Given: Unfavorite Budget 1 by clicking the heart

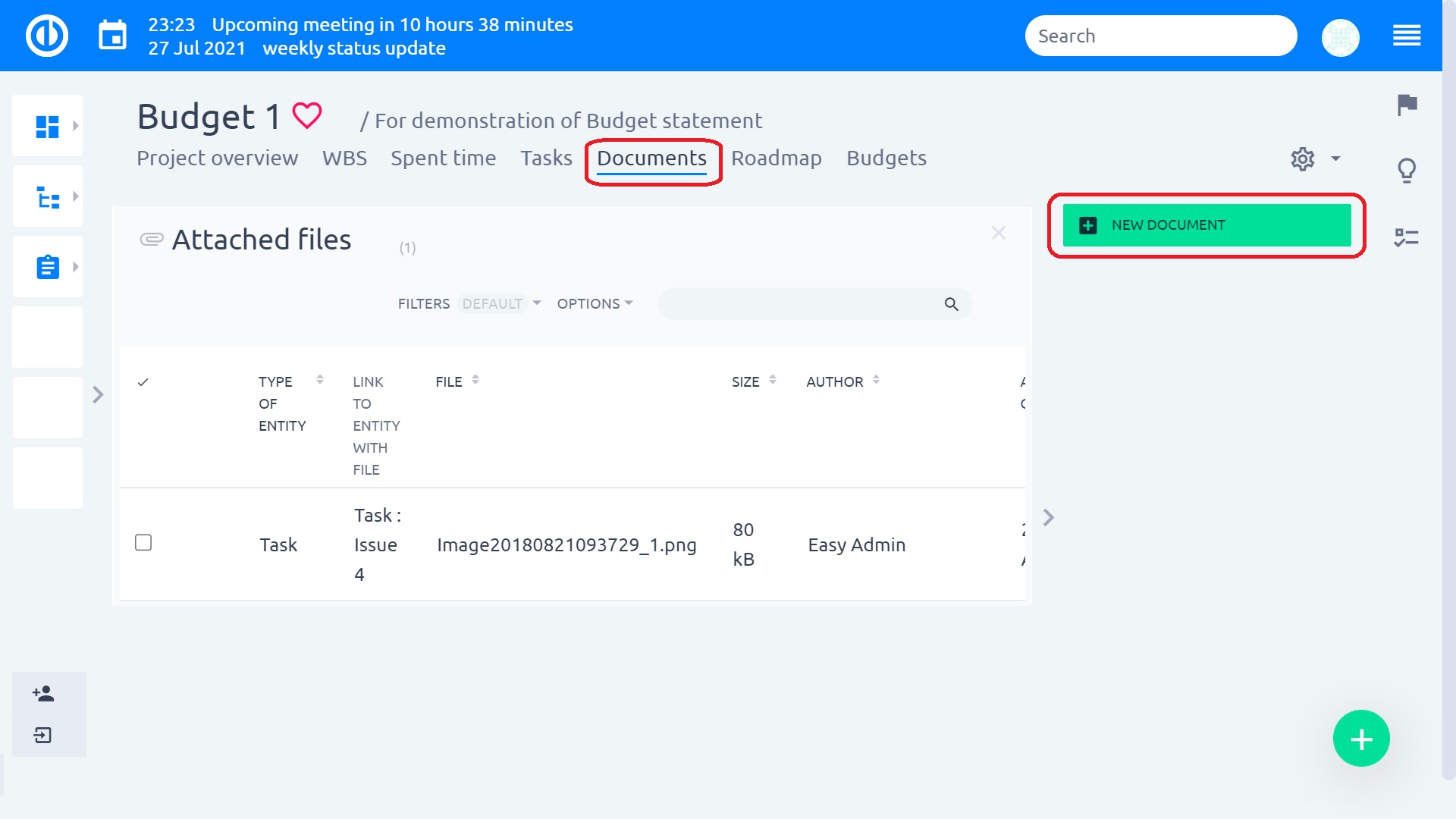Looking at the screenshot, I should [x=306, y=115].
